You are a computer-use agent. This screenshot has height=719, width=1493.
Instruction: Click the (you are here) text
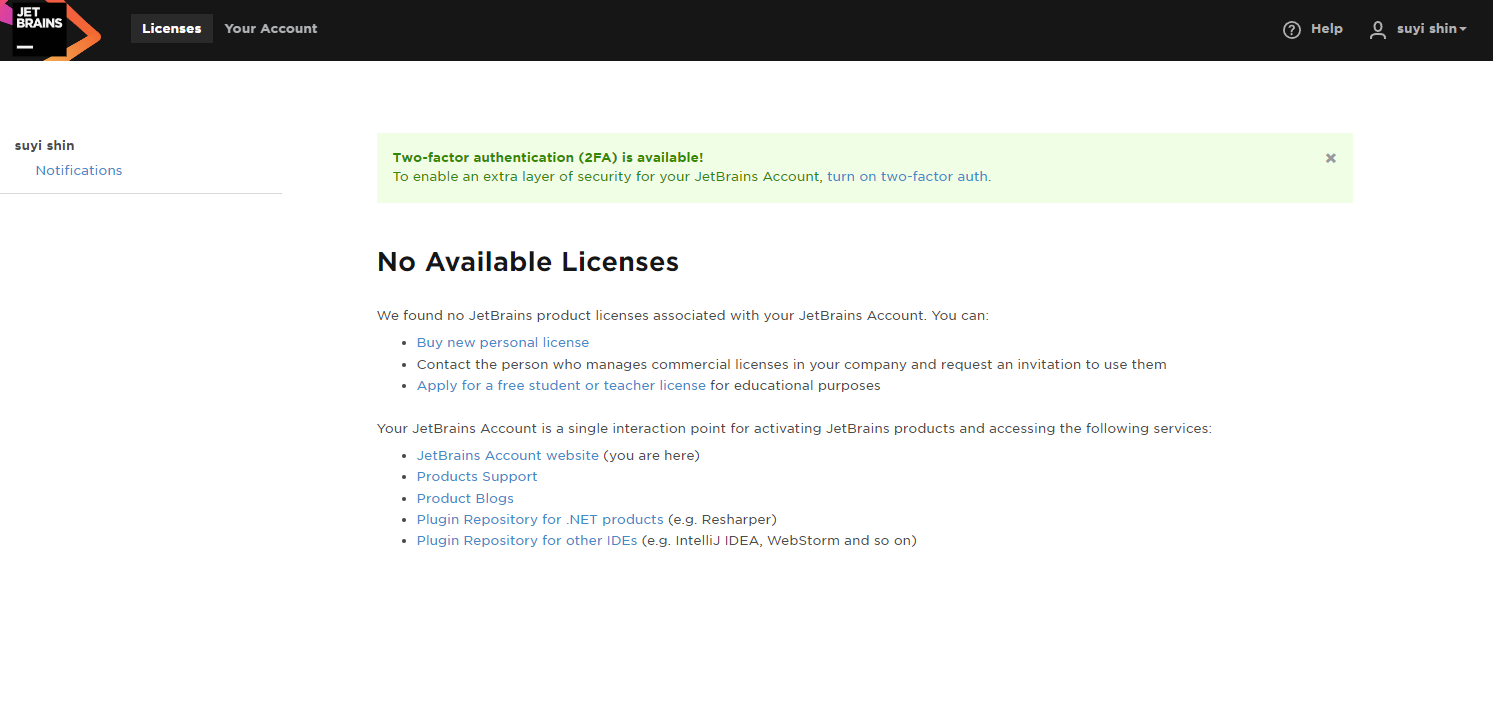[651, 456]
